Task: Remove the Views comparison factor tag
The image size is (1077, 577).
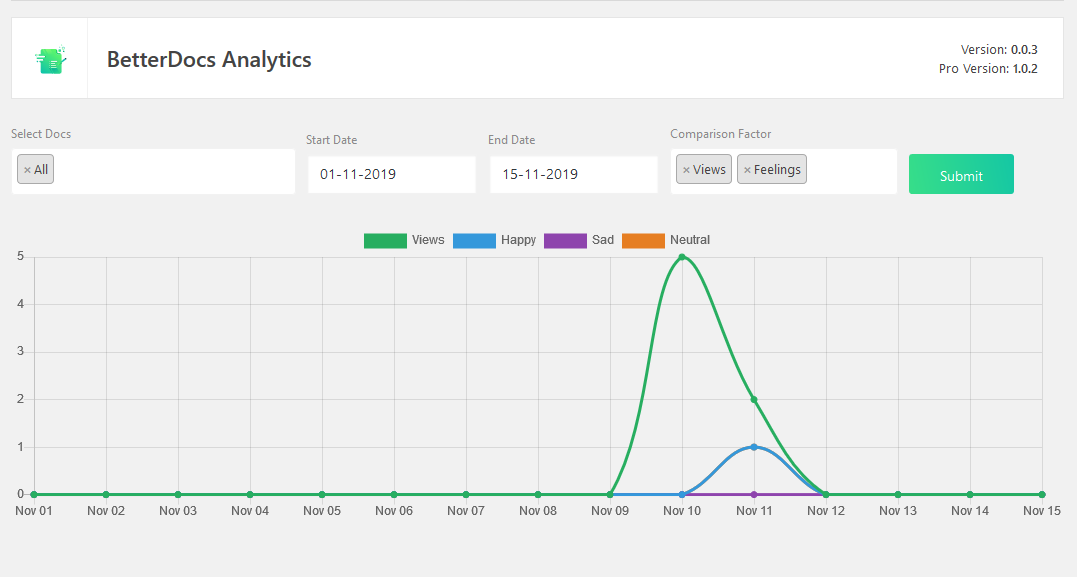Action: coord(686,170)
